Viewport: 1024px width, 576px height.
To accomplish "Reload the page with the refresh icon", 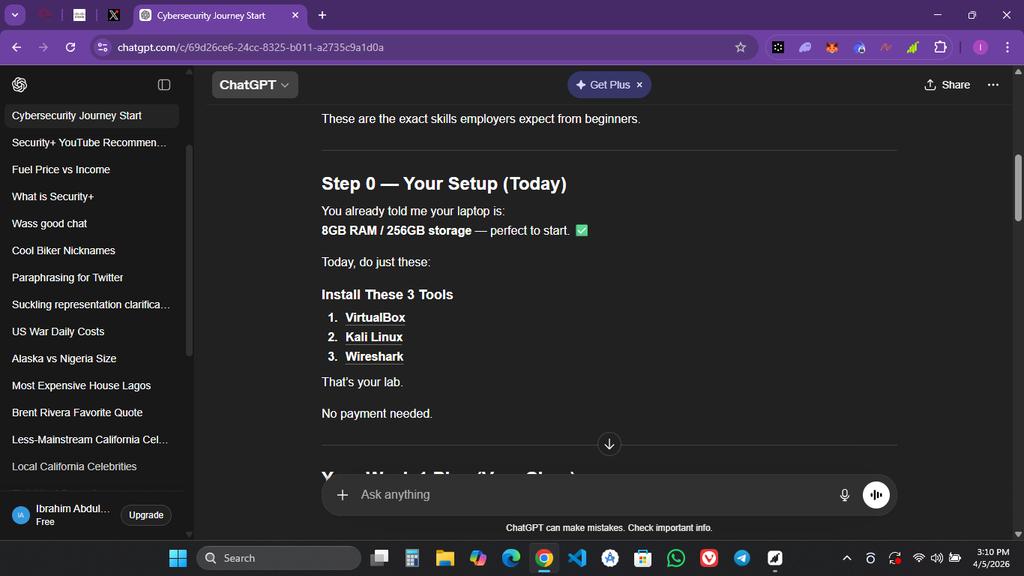I will (x=71, y=47).
